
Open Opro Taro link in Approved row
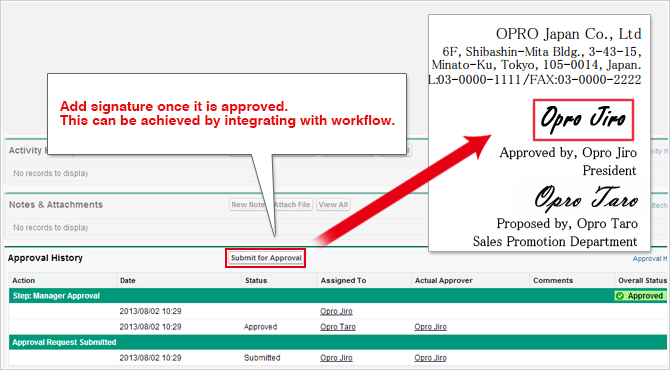pyautogui.click(x=338, y=327)
